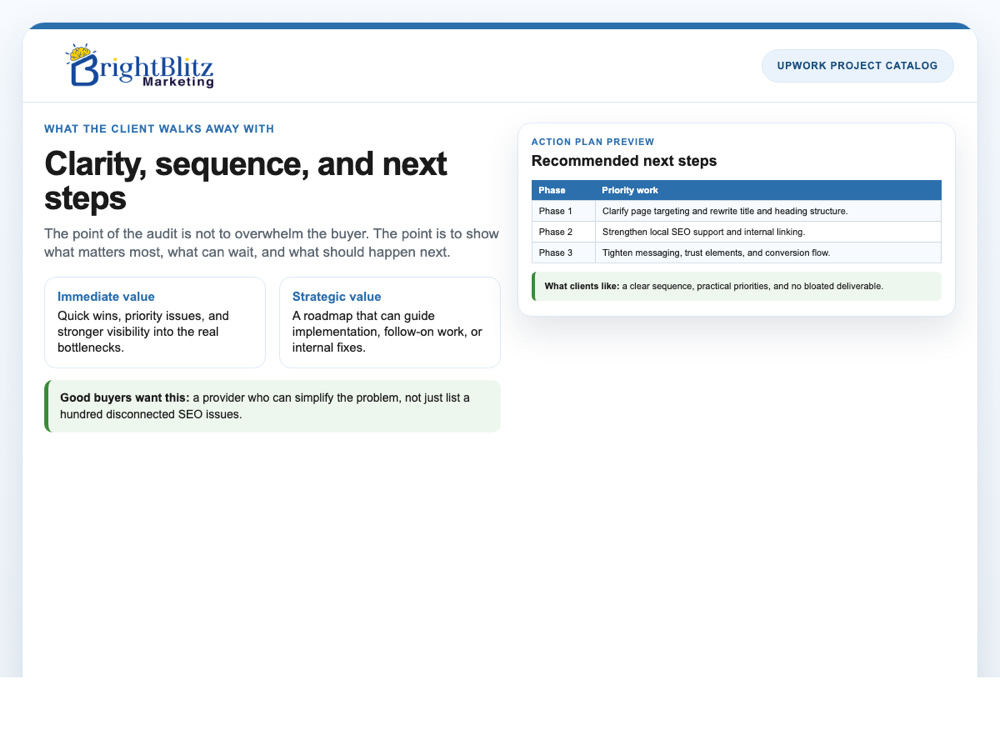Viewport: 1000px width, 750px height.
Task: Select the Phase 2 cell
Action: [x=563, y=232]
